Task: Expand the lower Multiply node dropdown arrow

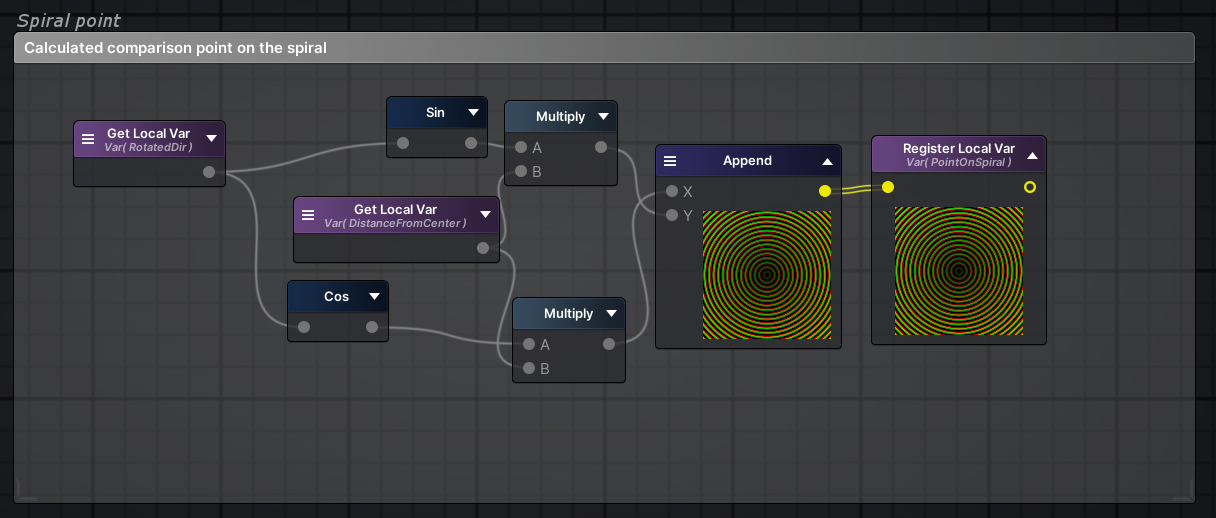Action: coord(611,314)
